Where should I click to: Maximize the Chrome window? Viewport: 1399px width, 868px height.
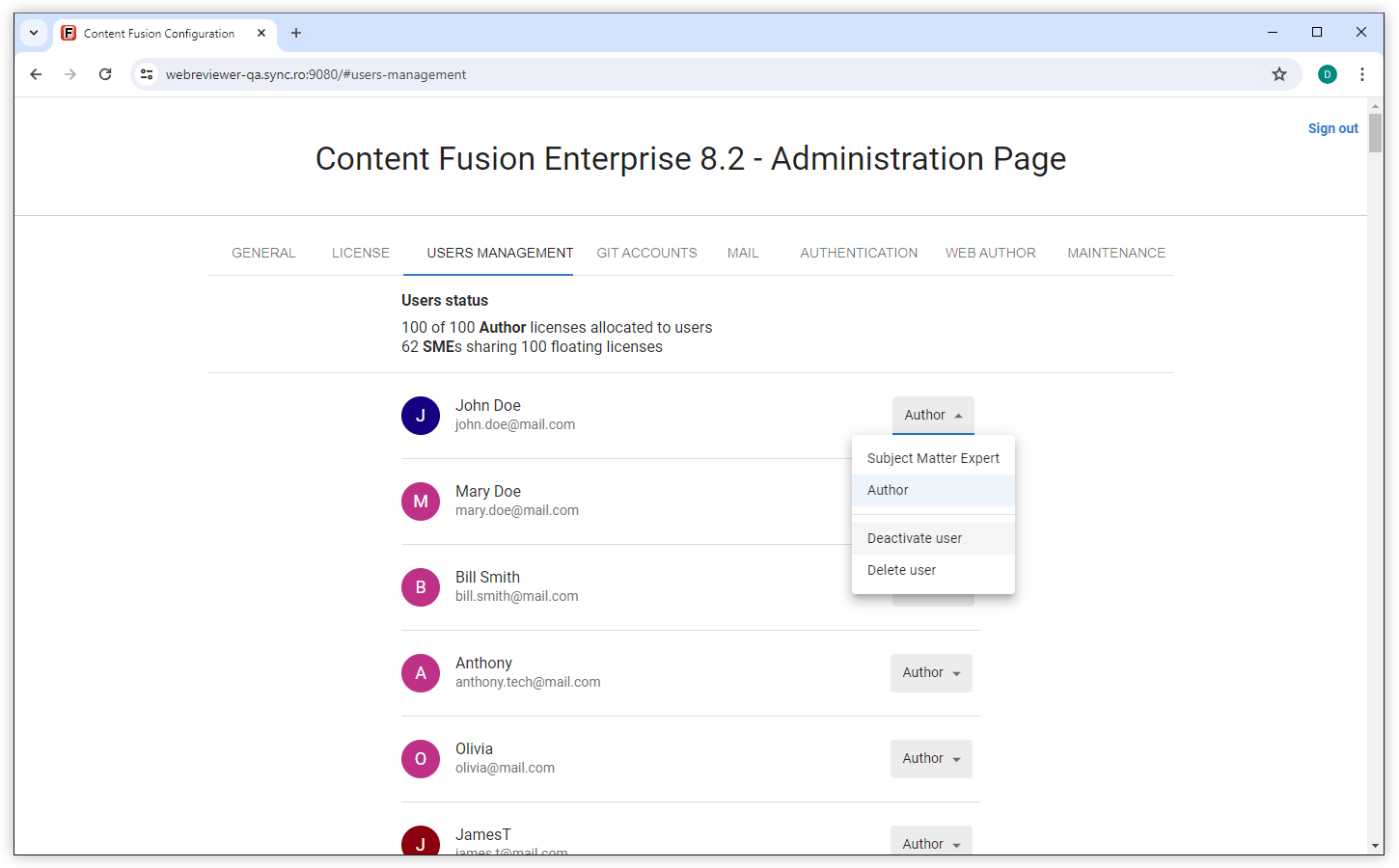1317,33
